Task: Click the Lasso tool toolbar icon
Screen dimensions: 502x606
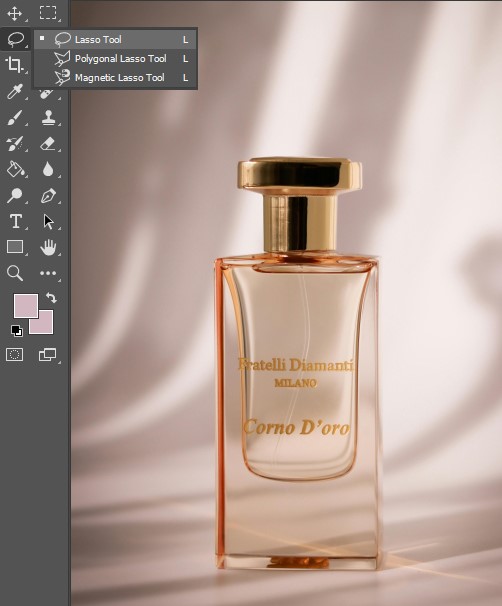Action: tap(15, 39)
